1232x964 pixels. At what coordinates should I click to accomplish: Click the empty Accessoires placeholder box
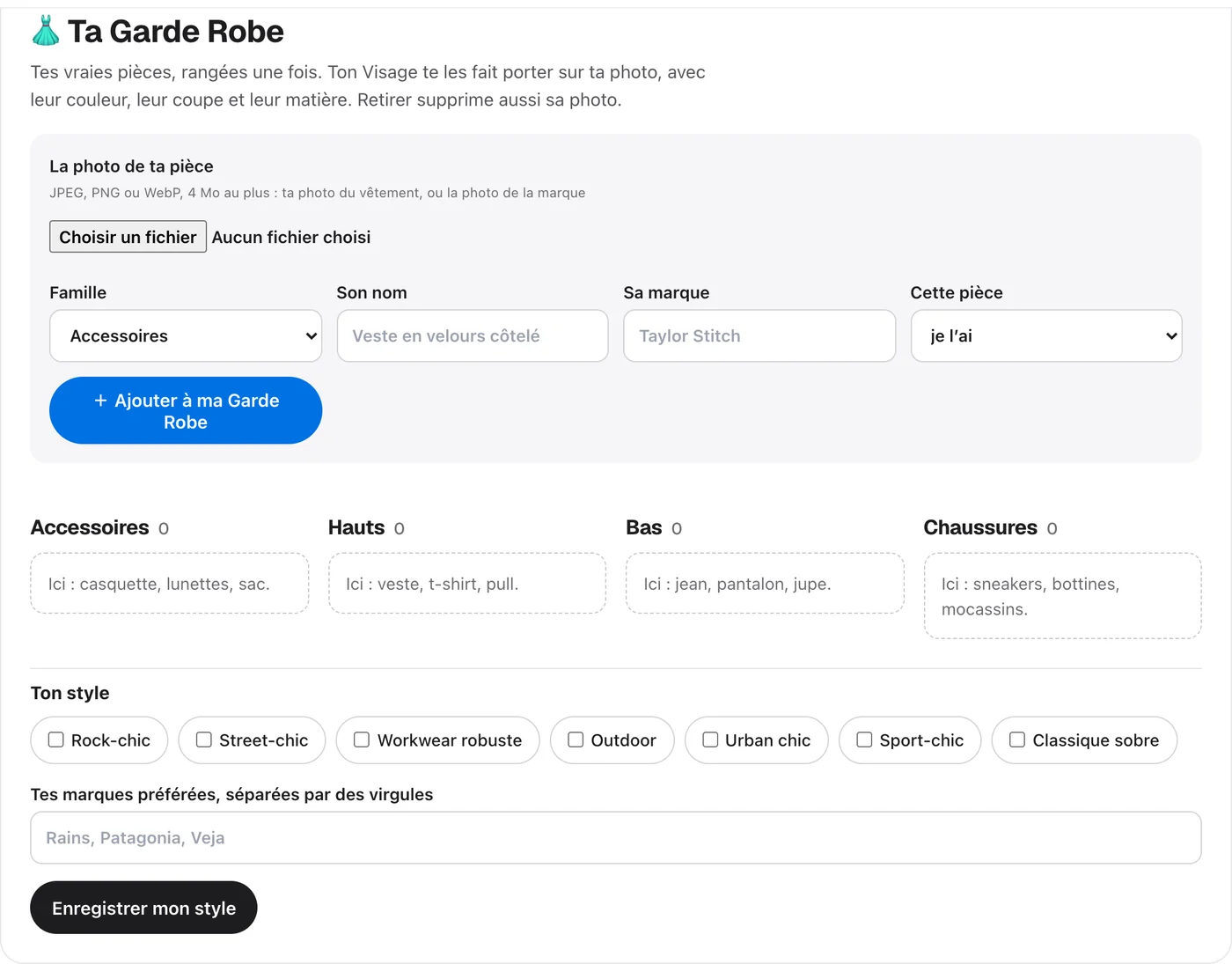(x=170, y=583)
